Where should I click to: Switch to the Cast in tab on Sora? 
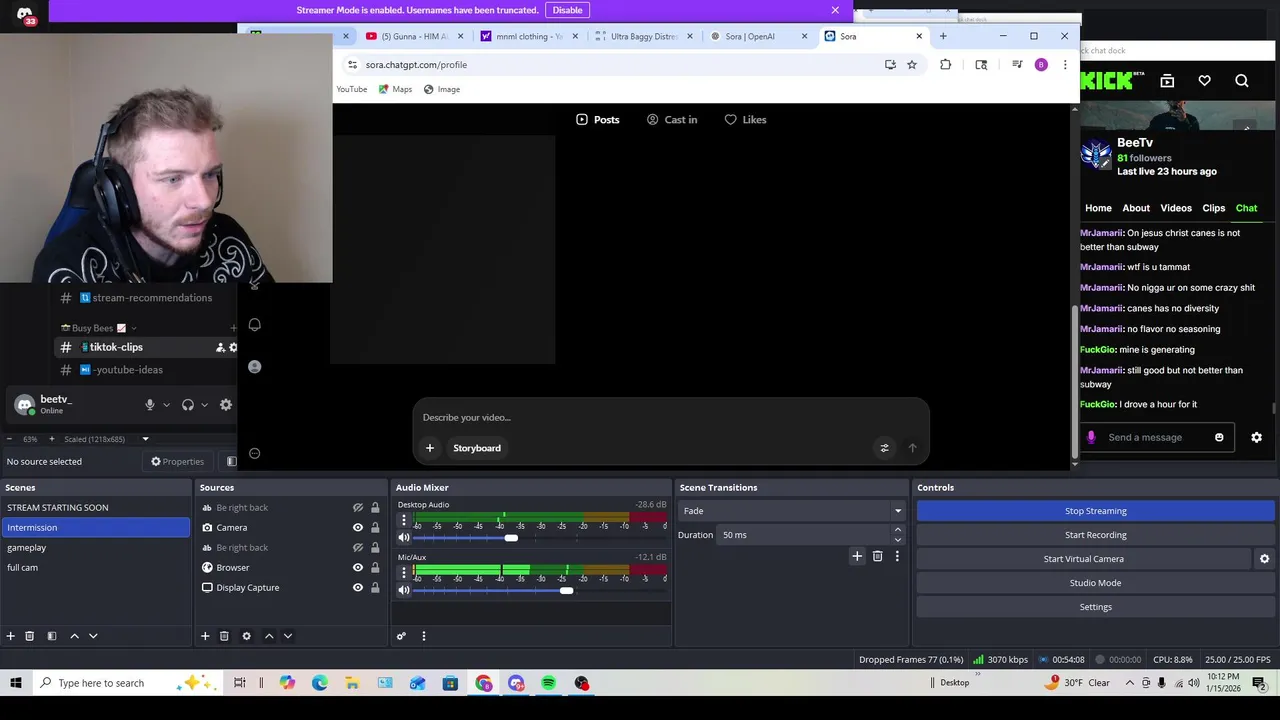point(672,120)
